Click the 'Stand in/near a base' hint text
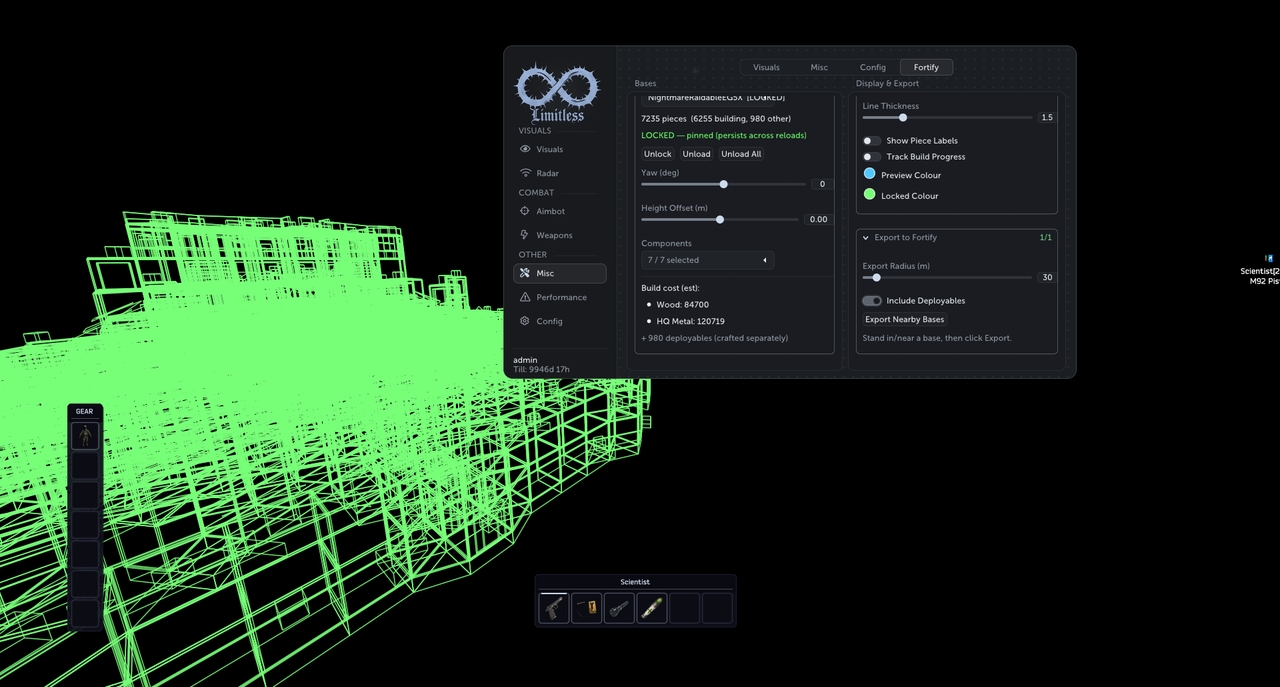Screen dimensions: 1280x687 tap(937, 338)
